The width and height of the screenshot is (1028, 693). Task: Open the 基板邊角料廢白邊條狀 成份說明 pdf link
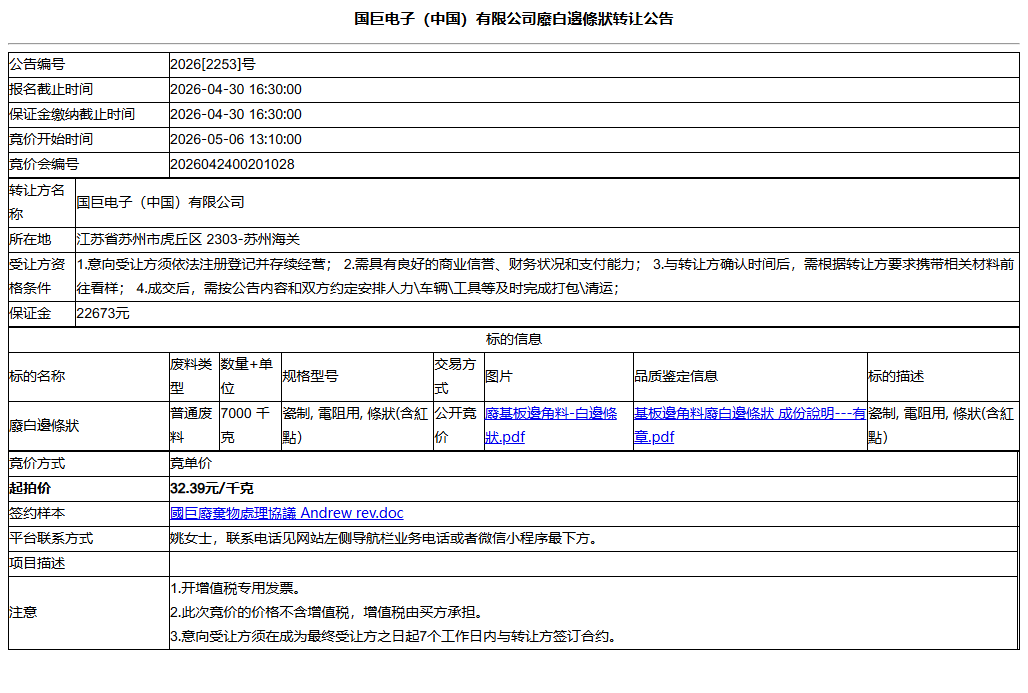point(749,425)
